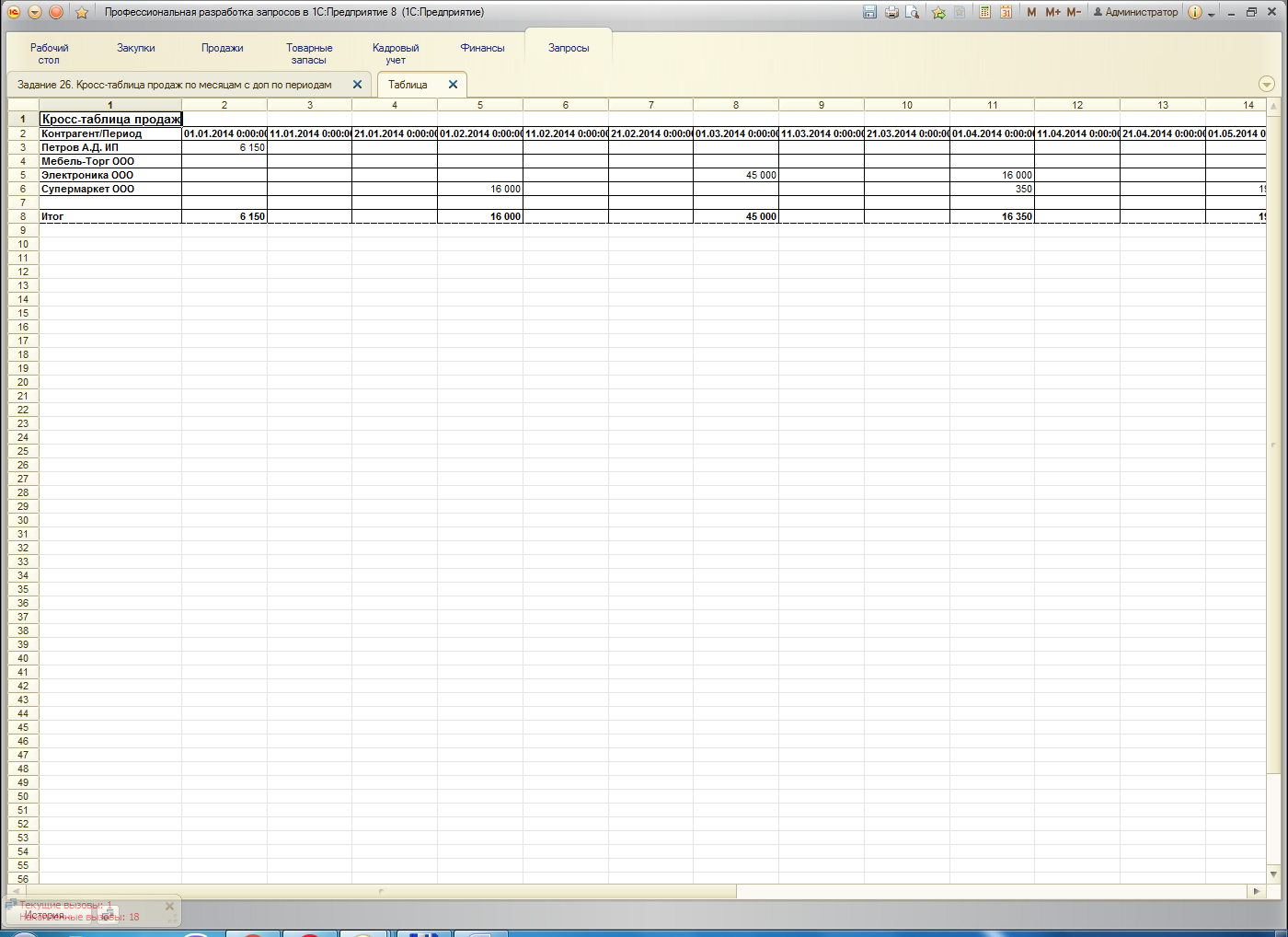Click horizontal scrollbar left arrow
This screenshot has height=937, width=1288.
(x=16, y=891)
